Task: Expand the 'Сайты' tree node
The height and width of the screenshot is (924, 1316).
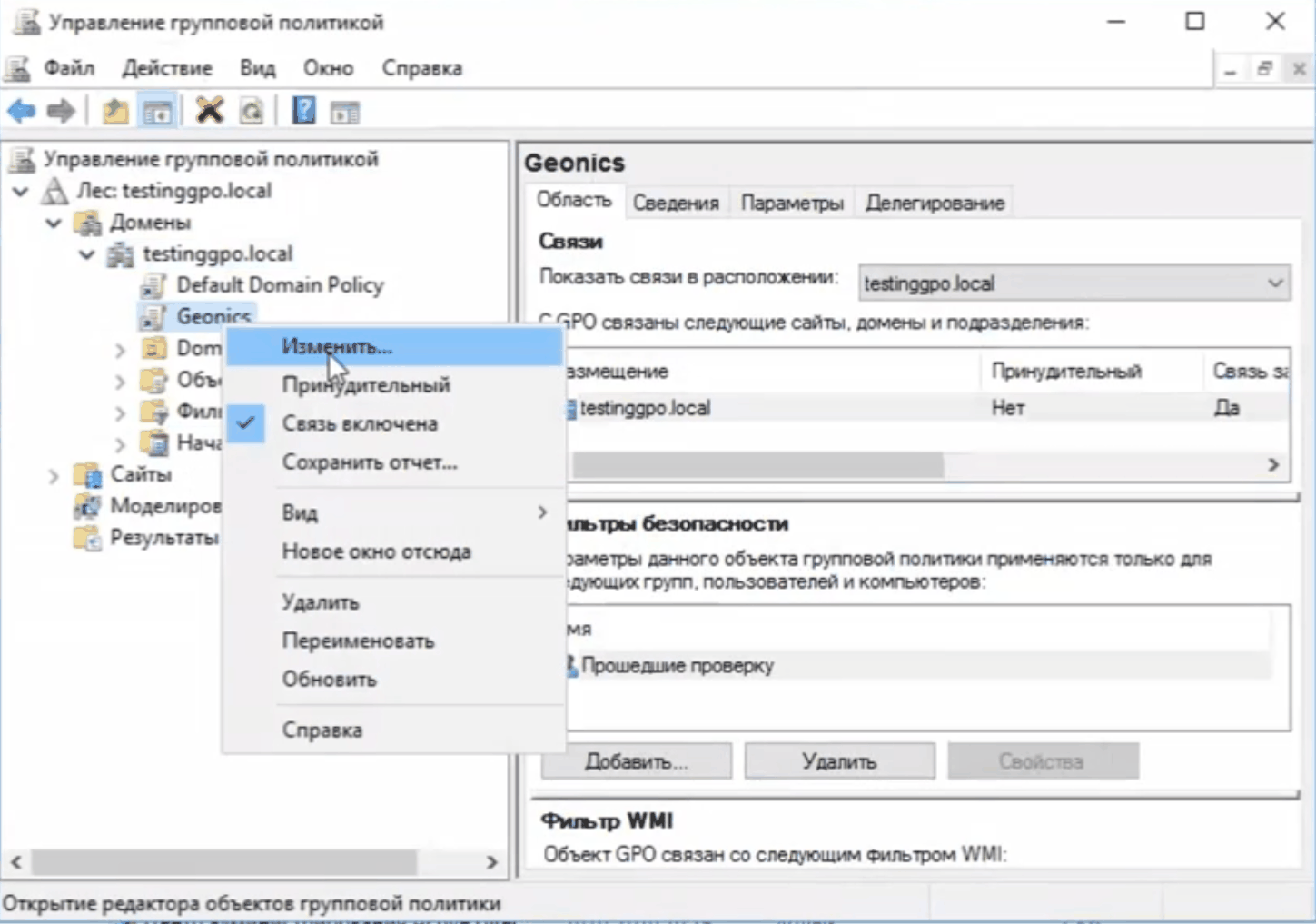Action: point(54,475)
